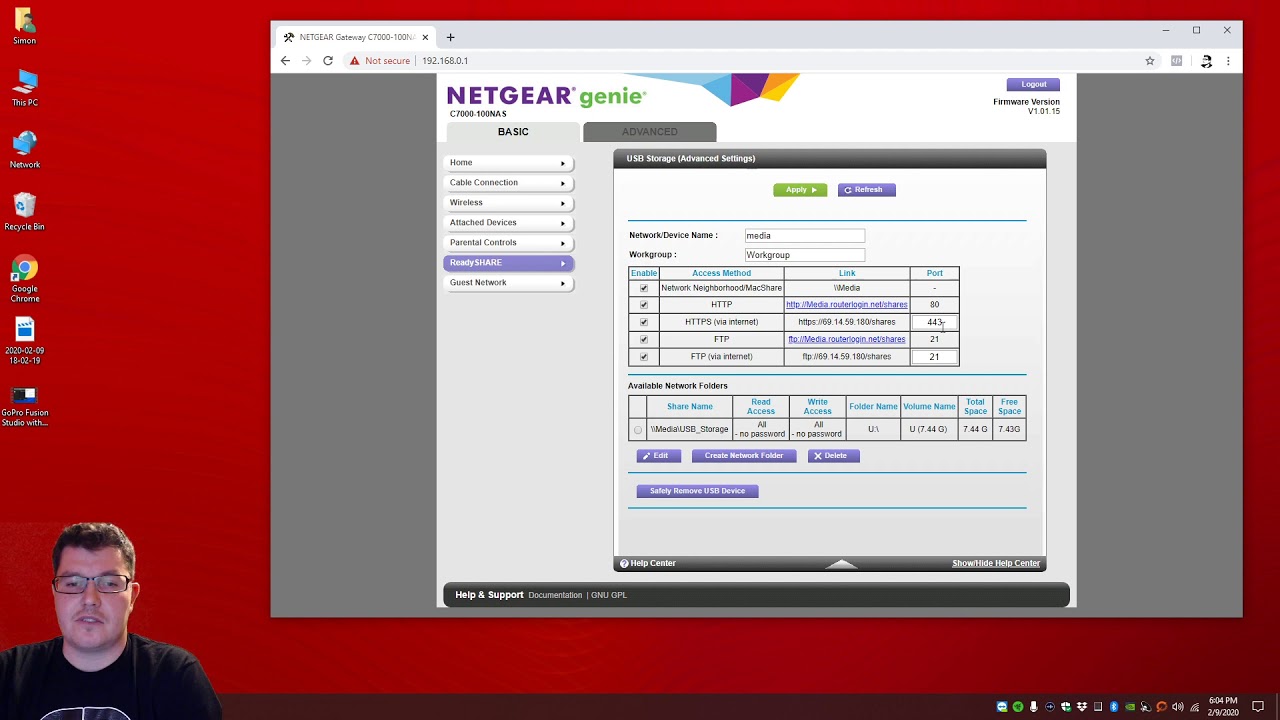Uncheck HTTPS (via internet) enable box

(x=644, y=322)
